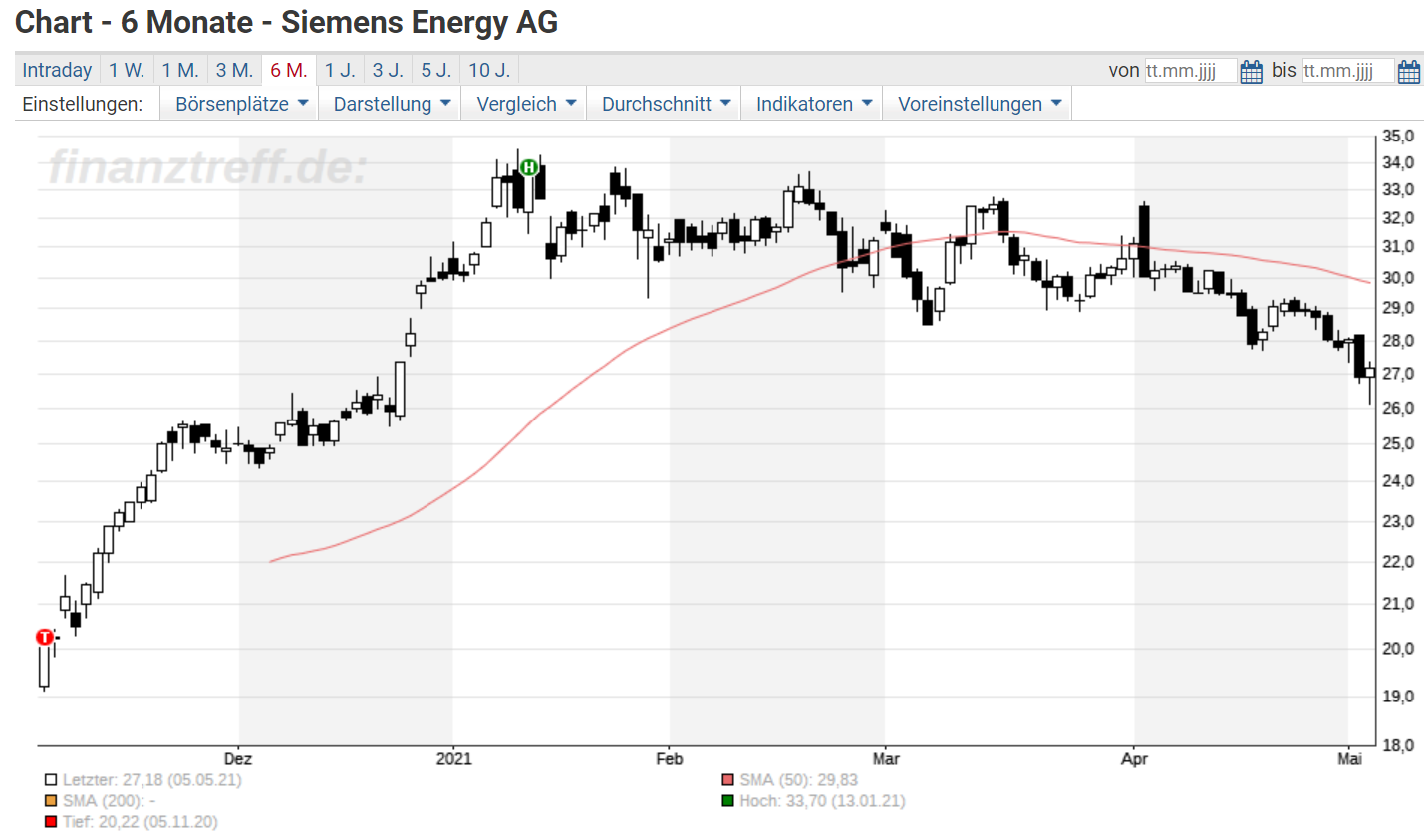Select the 1 M. timeframe tab
This screenshot has width=1424, height=840.
point(180,70)
